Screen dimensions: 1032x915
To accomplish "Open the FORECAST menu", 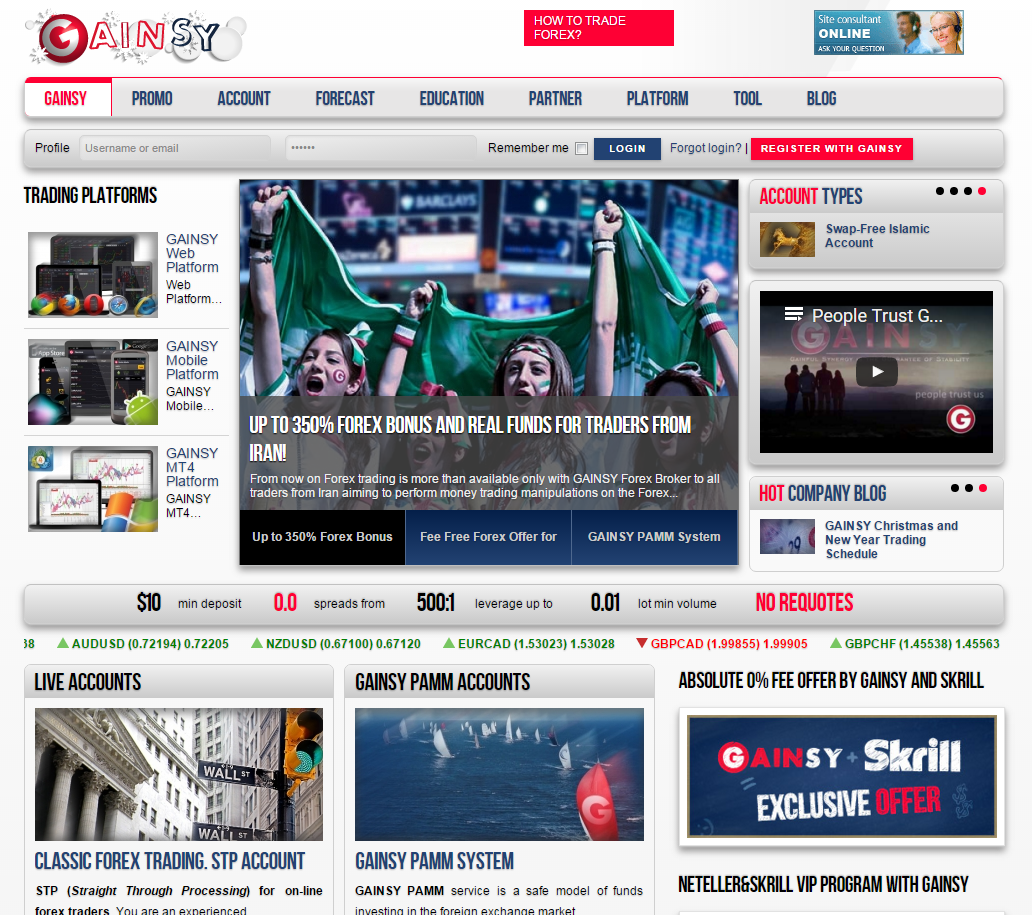I will click(345, 99).
